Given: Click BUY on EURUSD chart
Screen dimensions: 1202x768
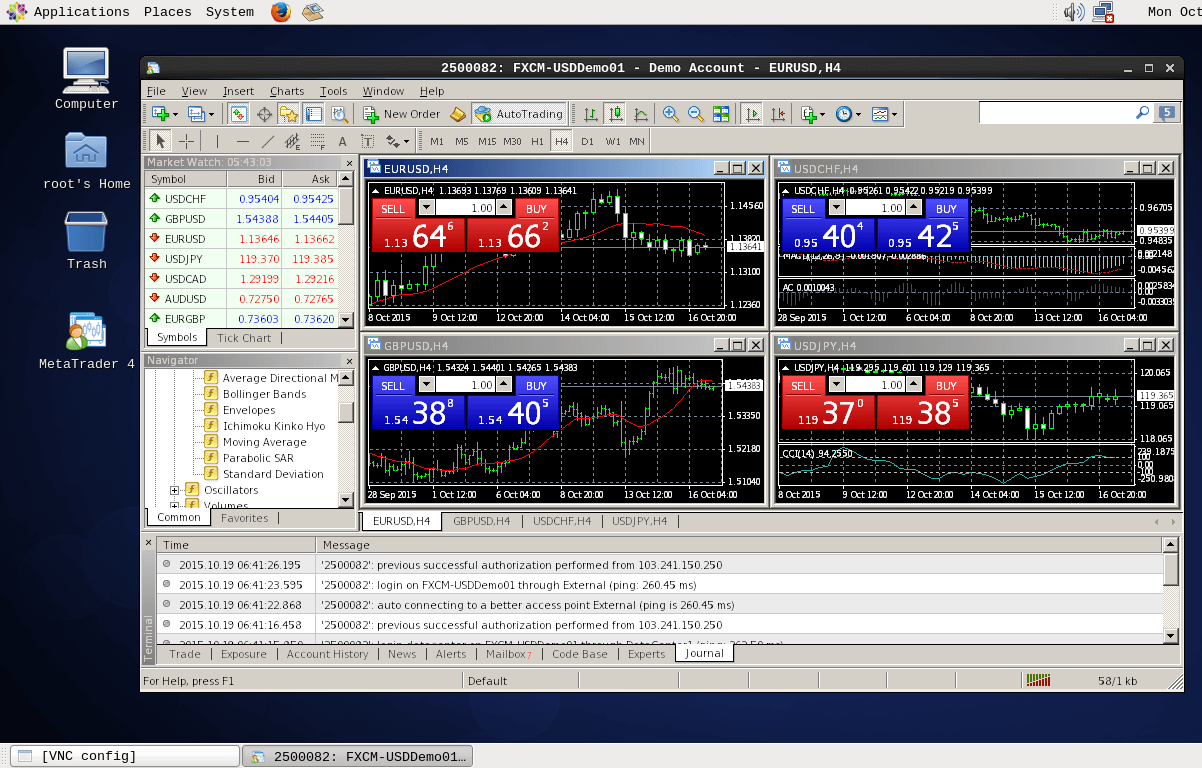Looking at the screenshot, I should 537,209.
